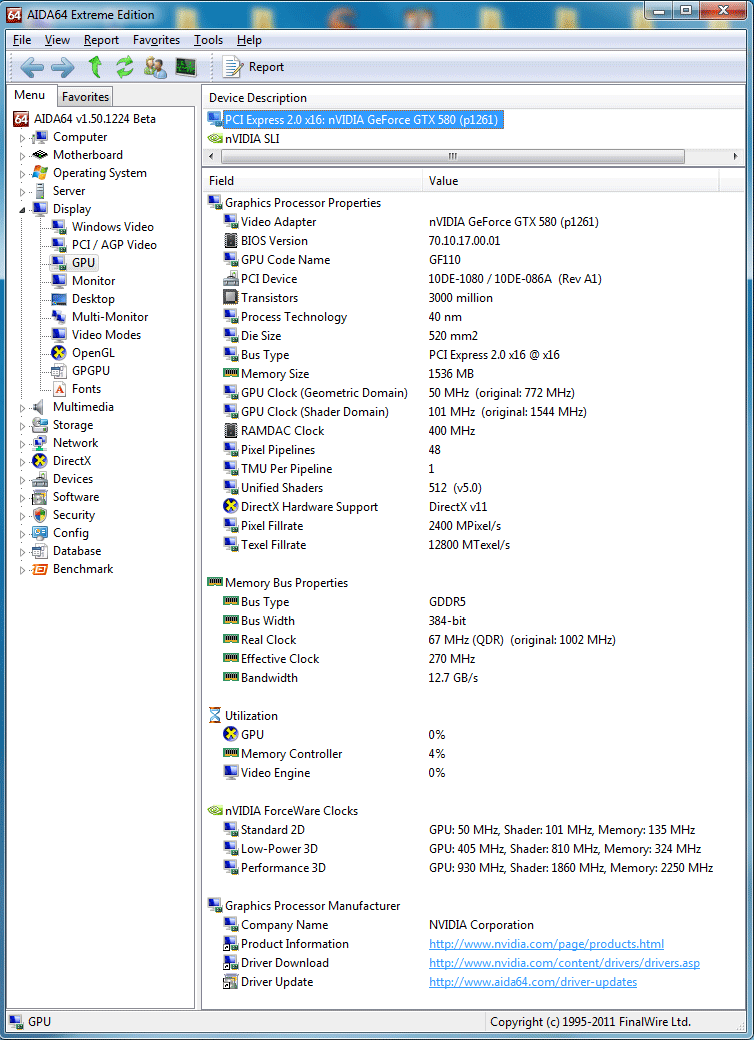Select the Bandwidth 12.7 GB/s row
This screenshot has width=754, height=1040.
pos(473,678)
